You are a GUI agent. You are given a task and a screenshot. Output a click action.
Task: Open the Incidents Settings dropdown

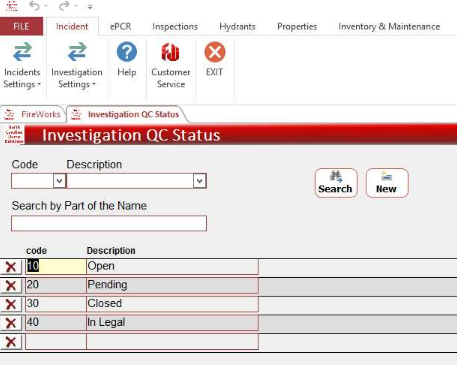coord(22,66)
